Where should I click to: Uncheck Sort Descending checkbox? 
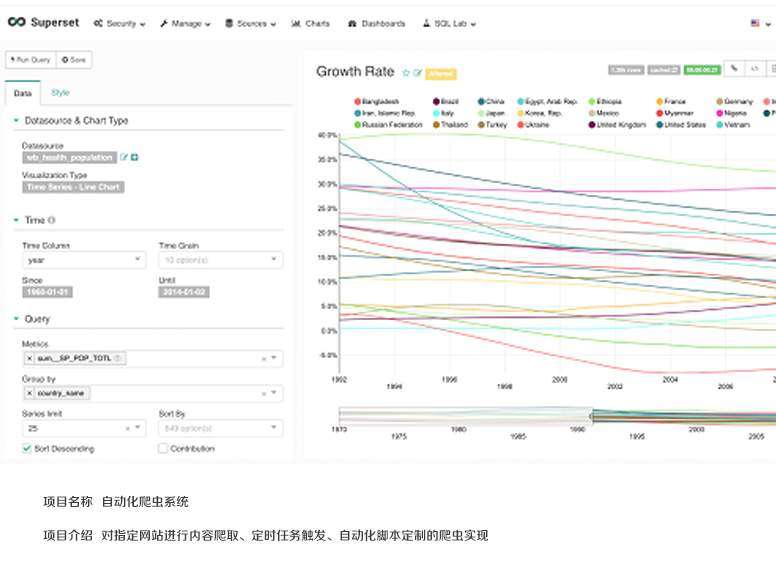coord(27,448)
